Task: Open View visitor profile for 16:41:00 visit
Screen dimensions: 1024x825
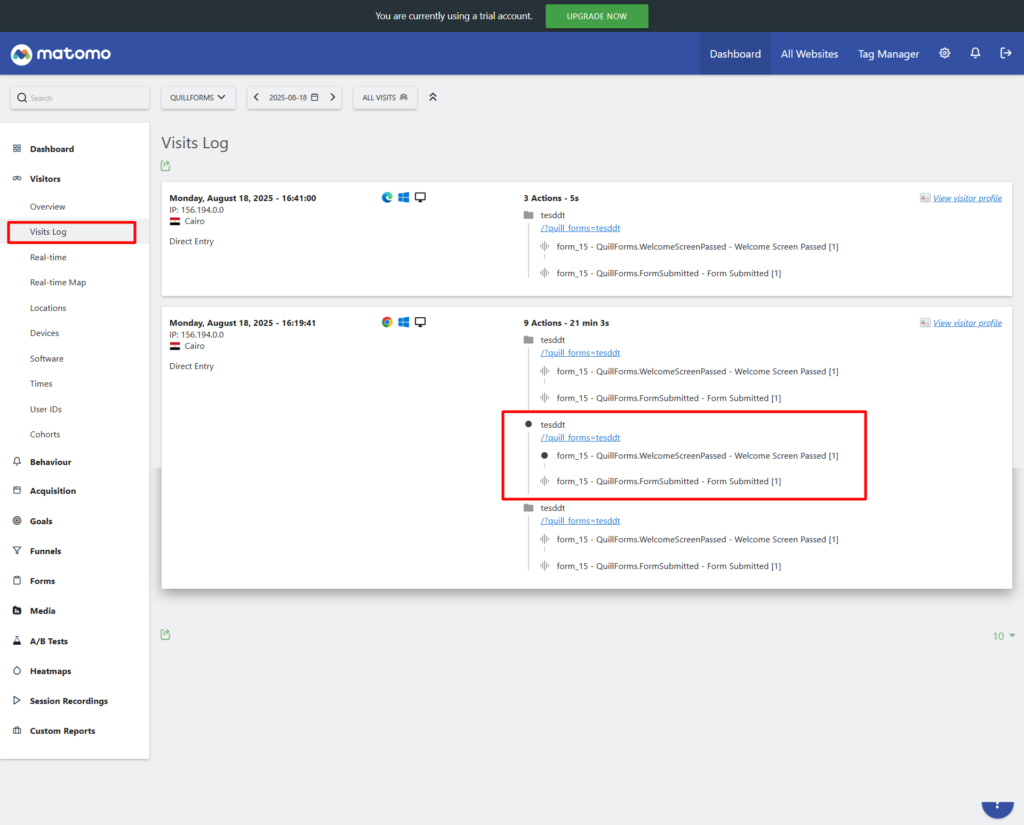Action: pos(967,198)
